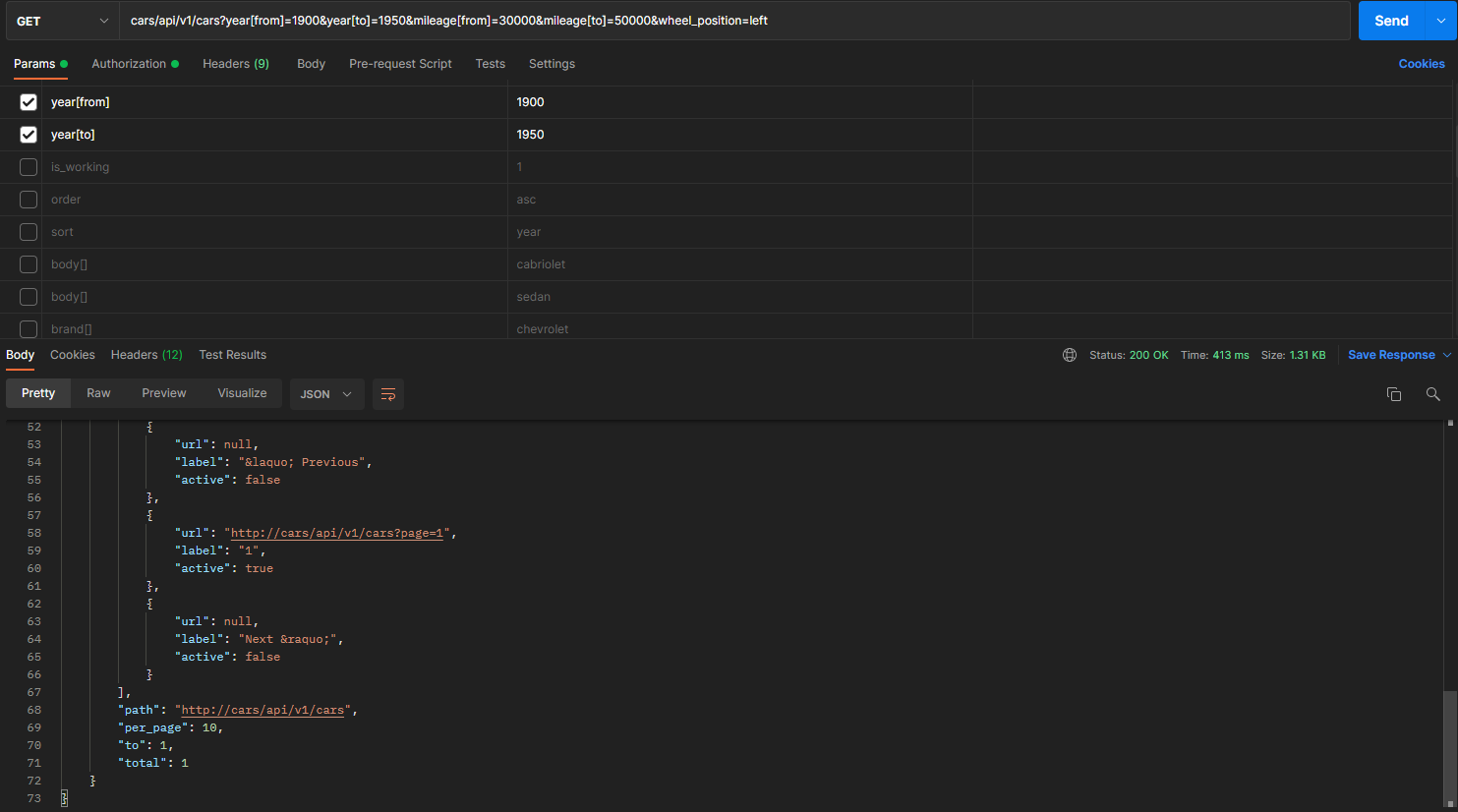Enable the is_working parameter checkbox
The width and height of the screenshot is (1458, 812).
click(x=29, y=167)
